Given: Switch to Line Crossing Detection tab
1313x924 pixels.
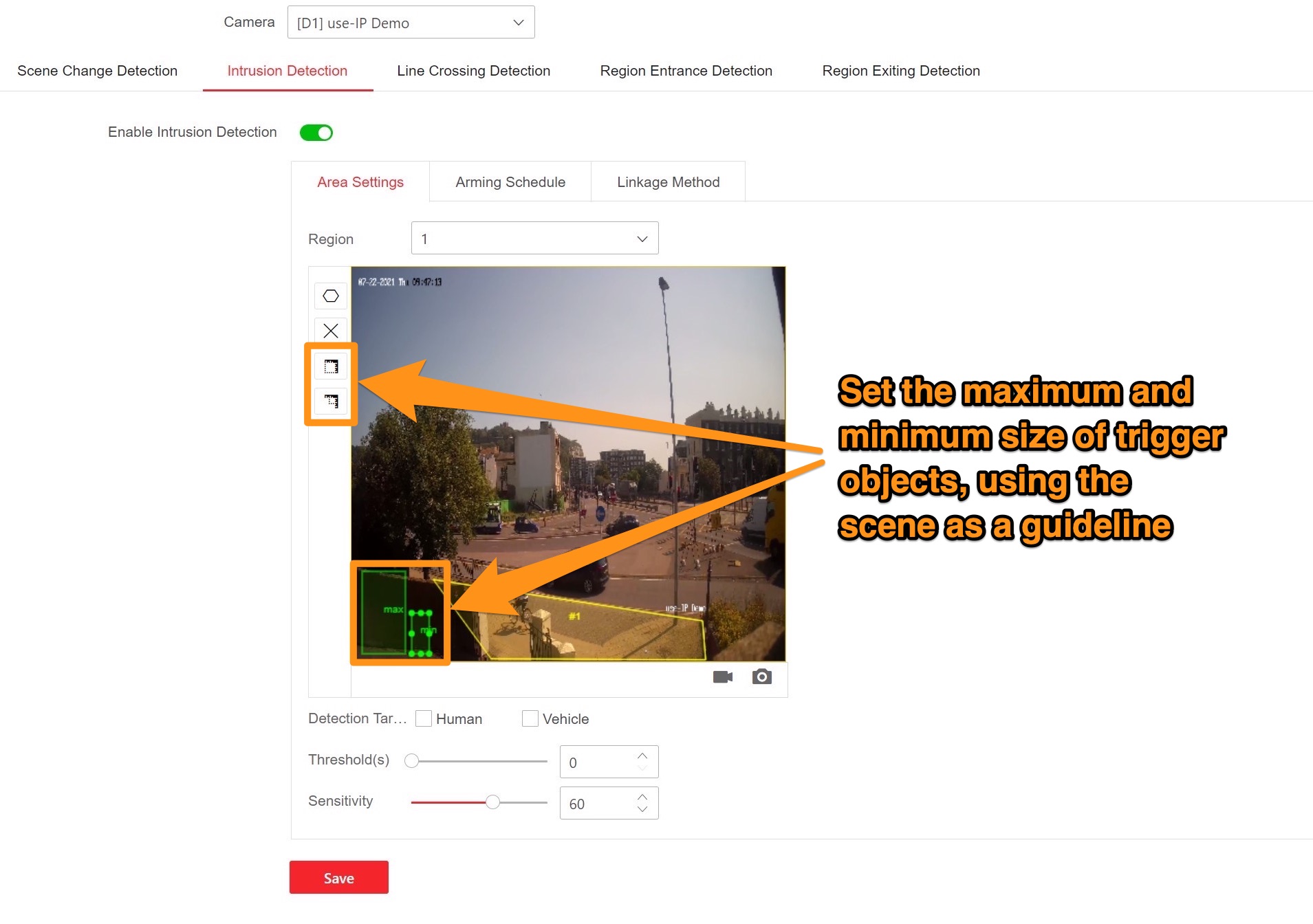Looking at the screenshot, I should tap(473, 71).
